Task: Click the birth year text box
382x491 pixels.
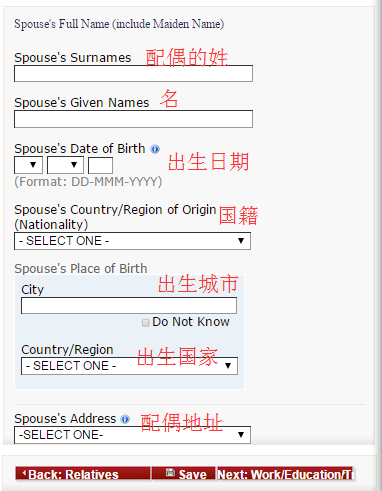Action: click(x=100, y=165)
